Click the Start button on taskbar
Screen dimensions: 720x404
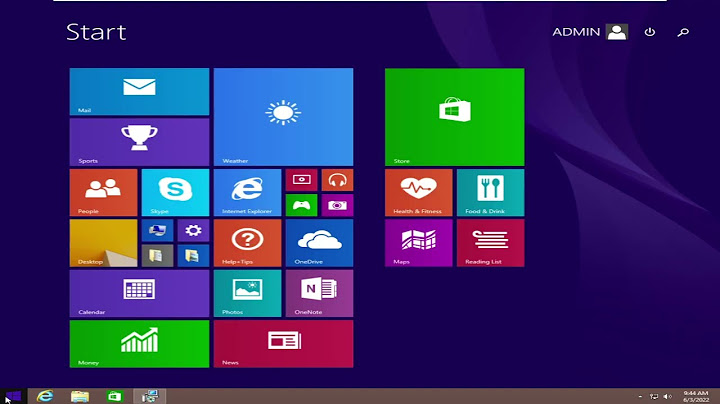[13, 396]
